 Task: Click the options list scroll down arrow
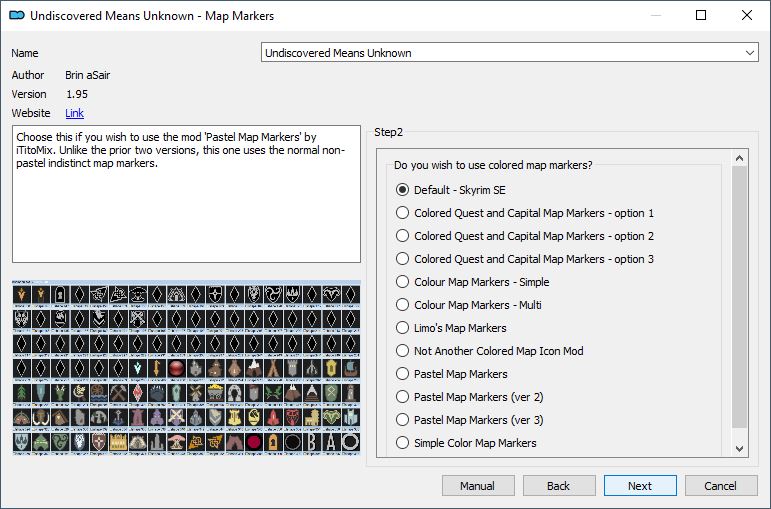(x=740, y=449)
